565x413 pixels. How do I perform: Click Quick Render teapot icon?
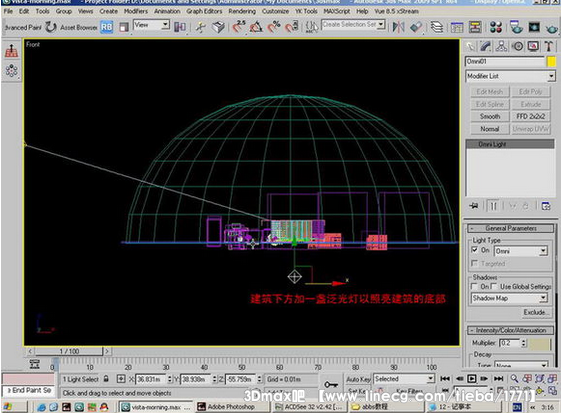click(551, 28)
